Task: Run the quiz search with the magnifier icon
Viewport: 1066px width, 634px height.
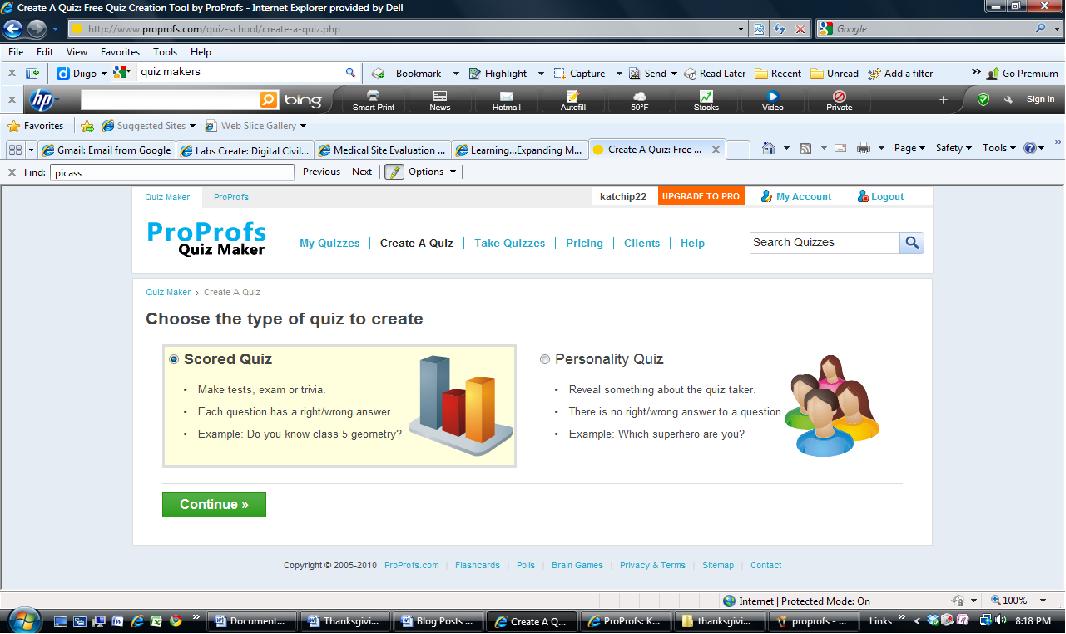Action: (x=911, y=242)
